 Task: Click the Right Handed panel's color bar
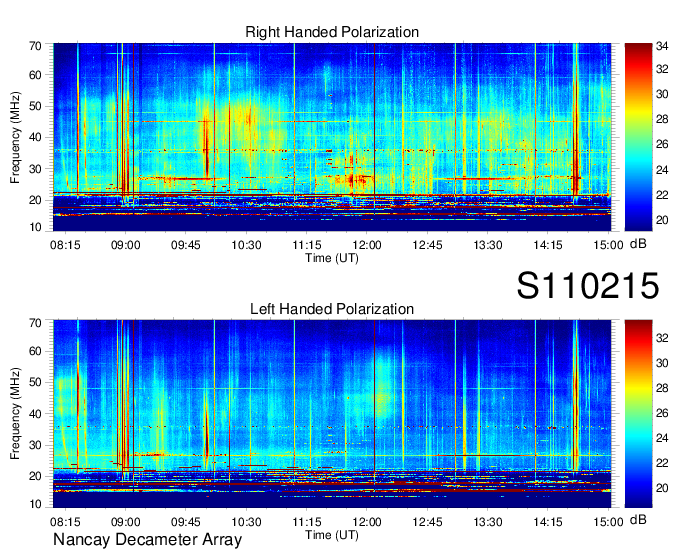638,137
